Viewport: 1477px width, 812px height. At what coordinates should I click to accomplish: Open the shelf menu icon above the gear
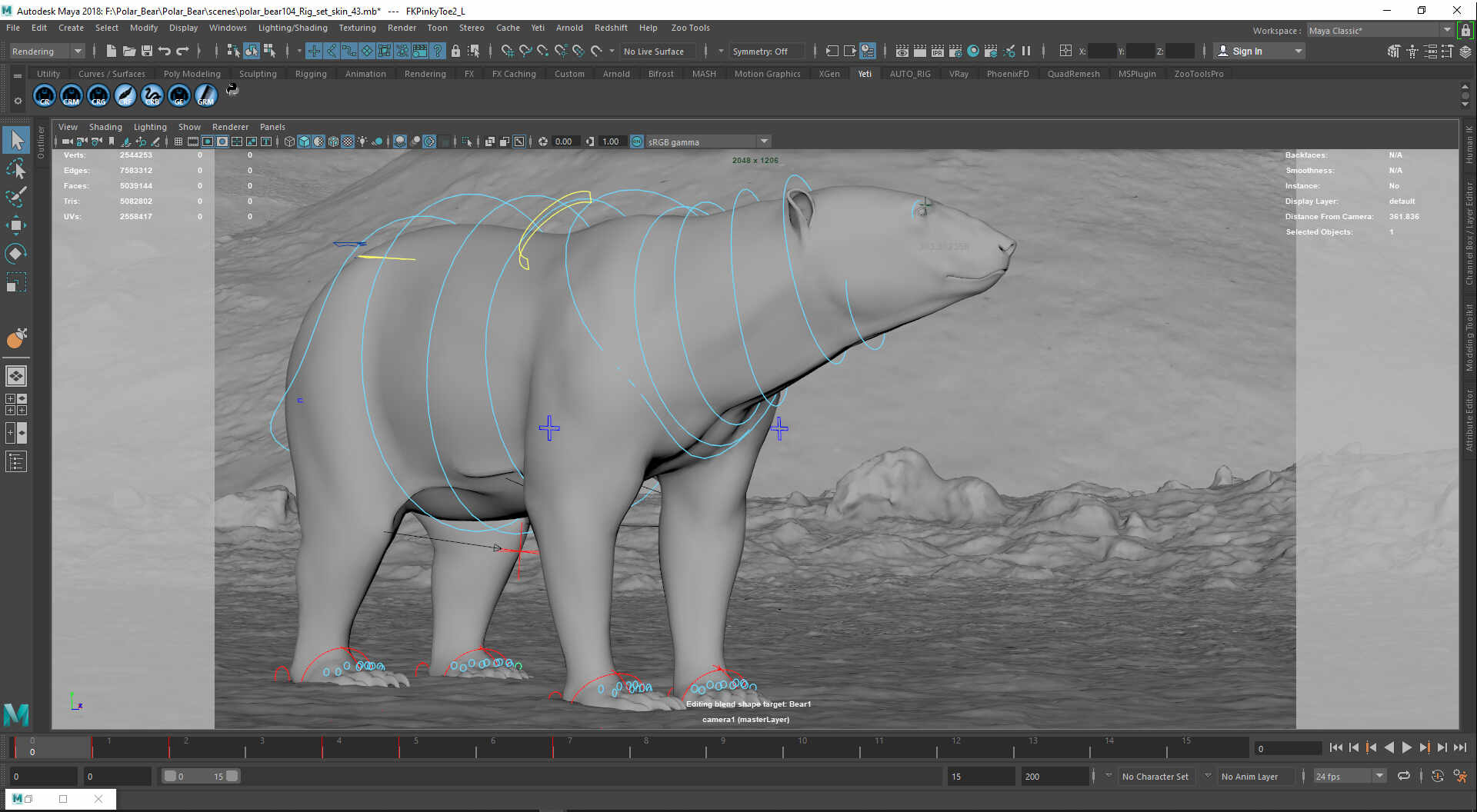(x=18, y=75)
